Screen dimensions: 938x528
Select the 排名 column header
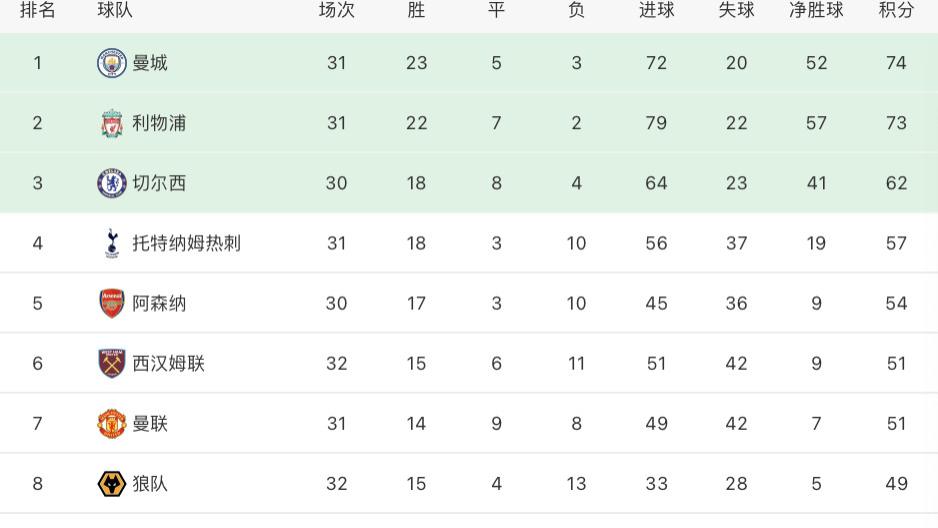[x=37, y=10]
